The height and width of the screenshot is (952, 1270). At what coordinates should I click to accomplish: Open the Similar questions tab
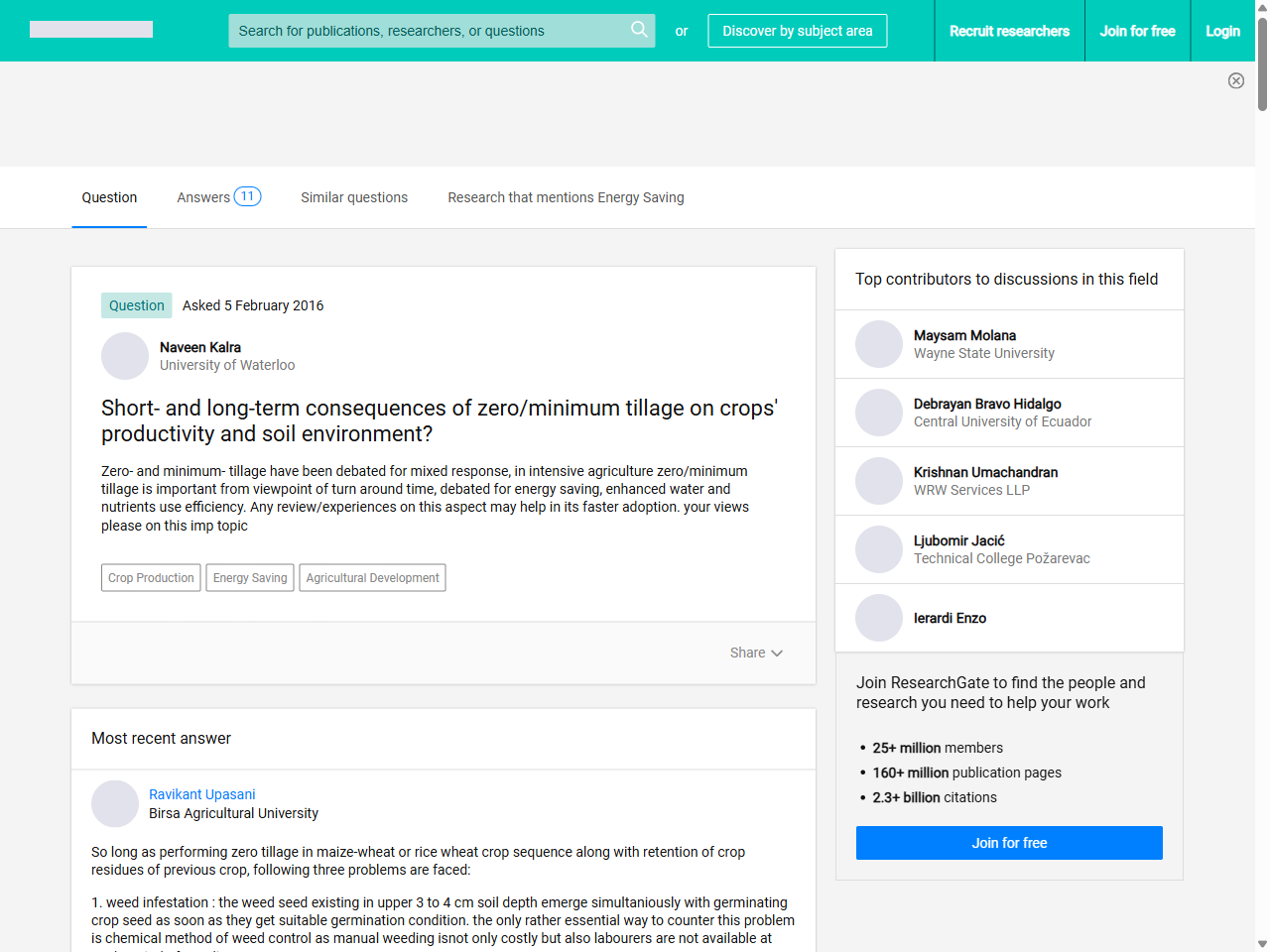coord(354,197)
